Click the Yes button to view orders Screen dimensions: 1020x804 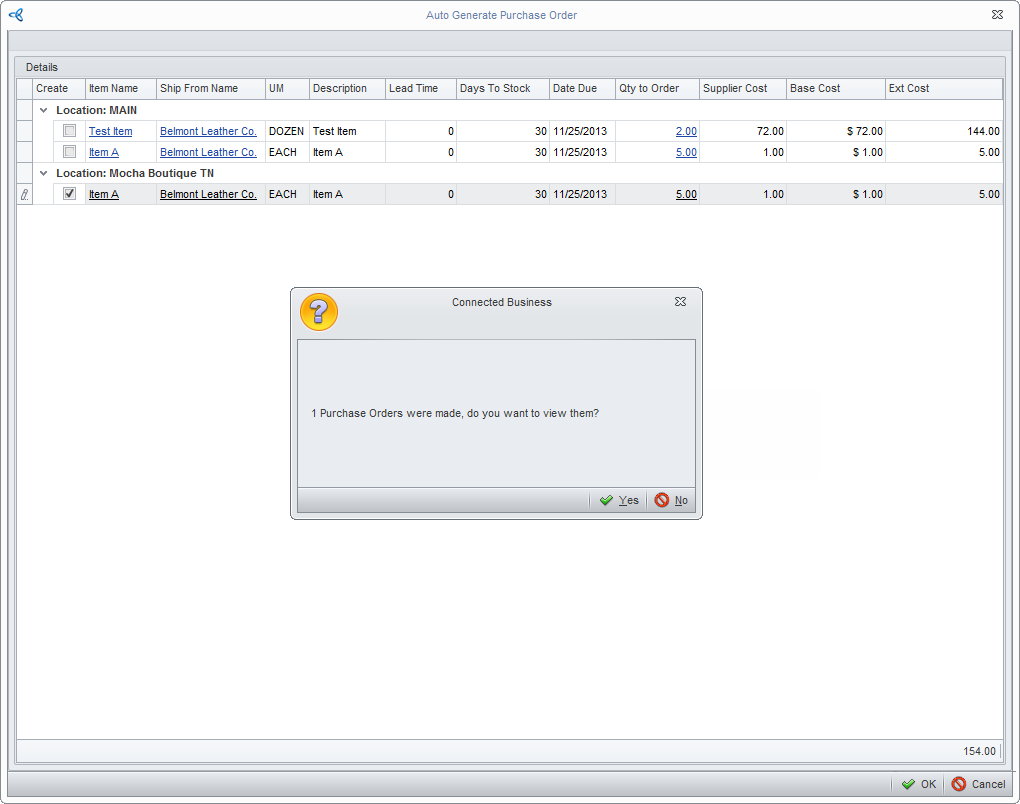pyautogui.click(x=619, y=500)
